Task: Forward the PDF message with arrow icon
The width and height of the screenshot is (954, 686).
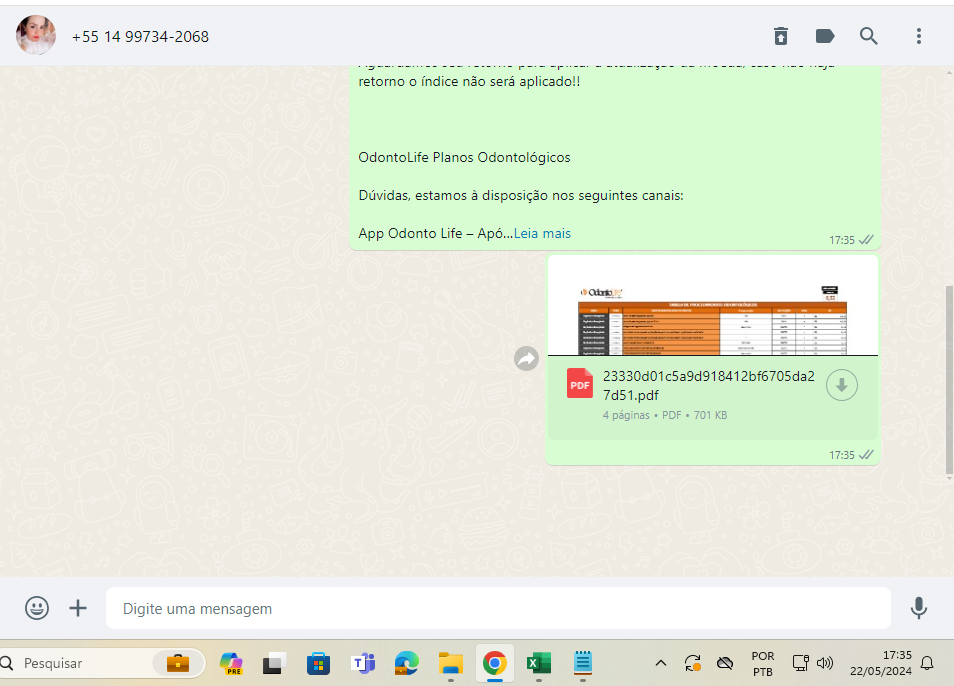Action: pyautogui.click(x=526, y=359)
